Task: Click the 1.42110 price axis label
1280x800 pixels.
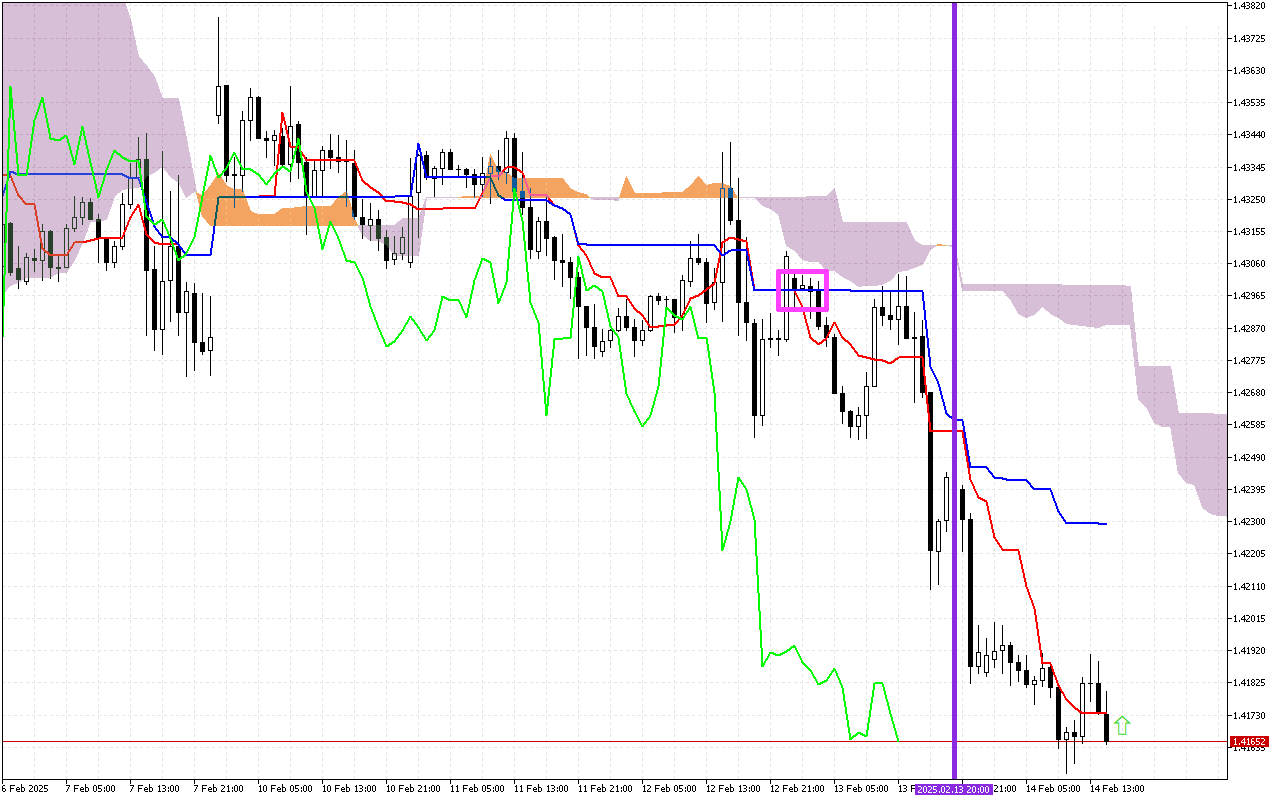Action: point(1250,586)
